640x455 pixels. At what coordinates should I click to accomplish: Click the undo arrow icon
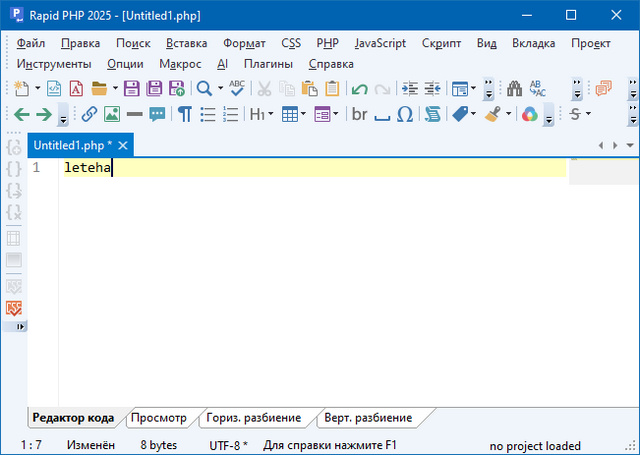click(x=359, y=88)
